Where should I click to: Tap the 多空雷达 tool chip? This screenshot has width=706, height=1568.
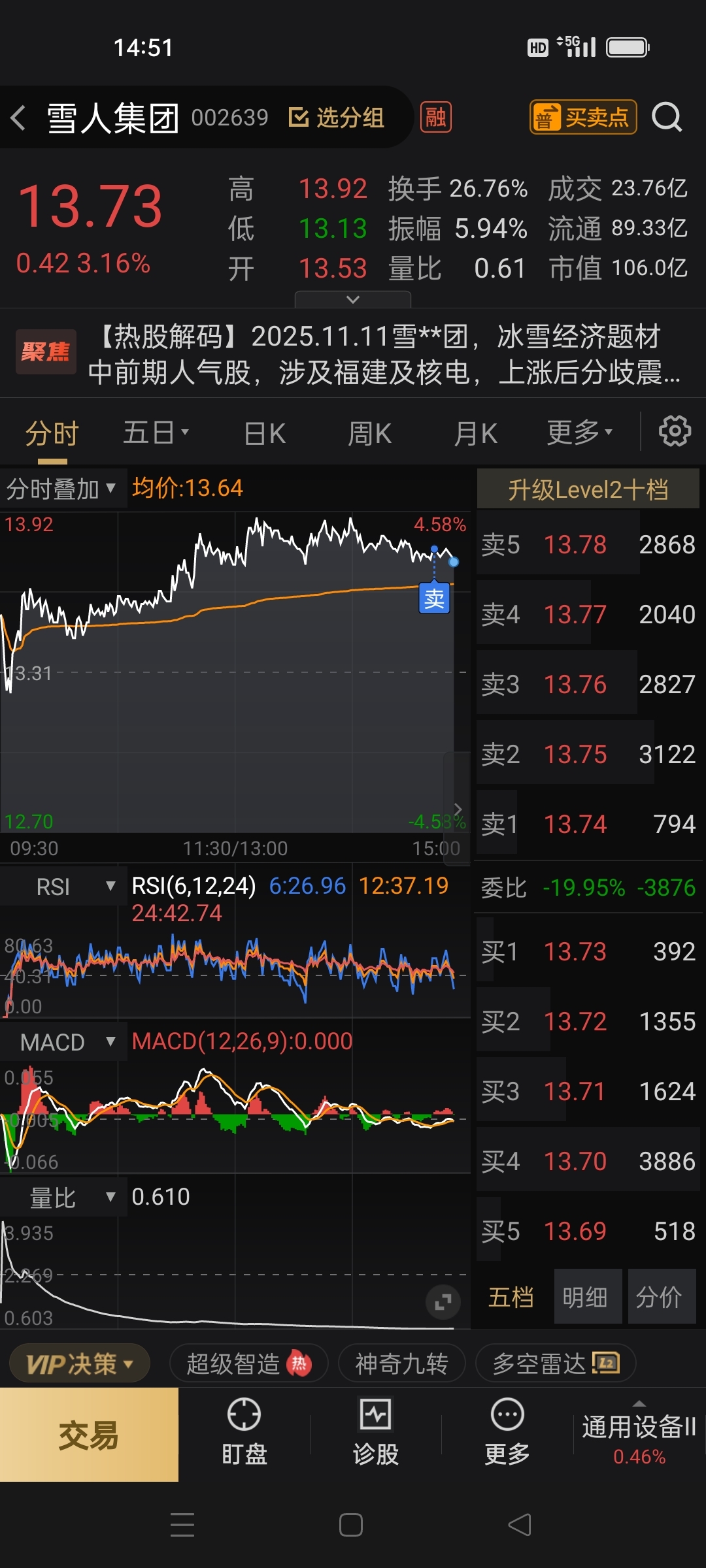556,1364
